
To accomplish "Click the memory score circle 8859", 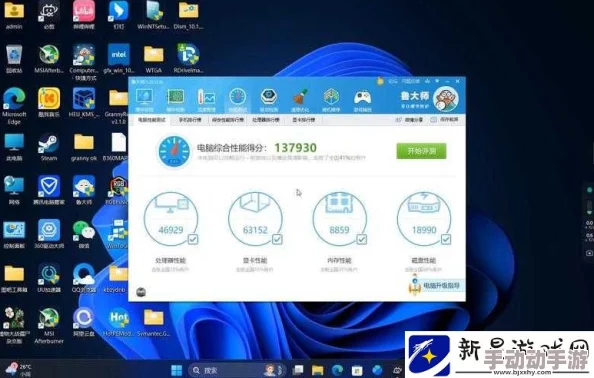I will point(340,219).
